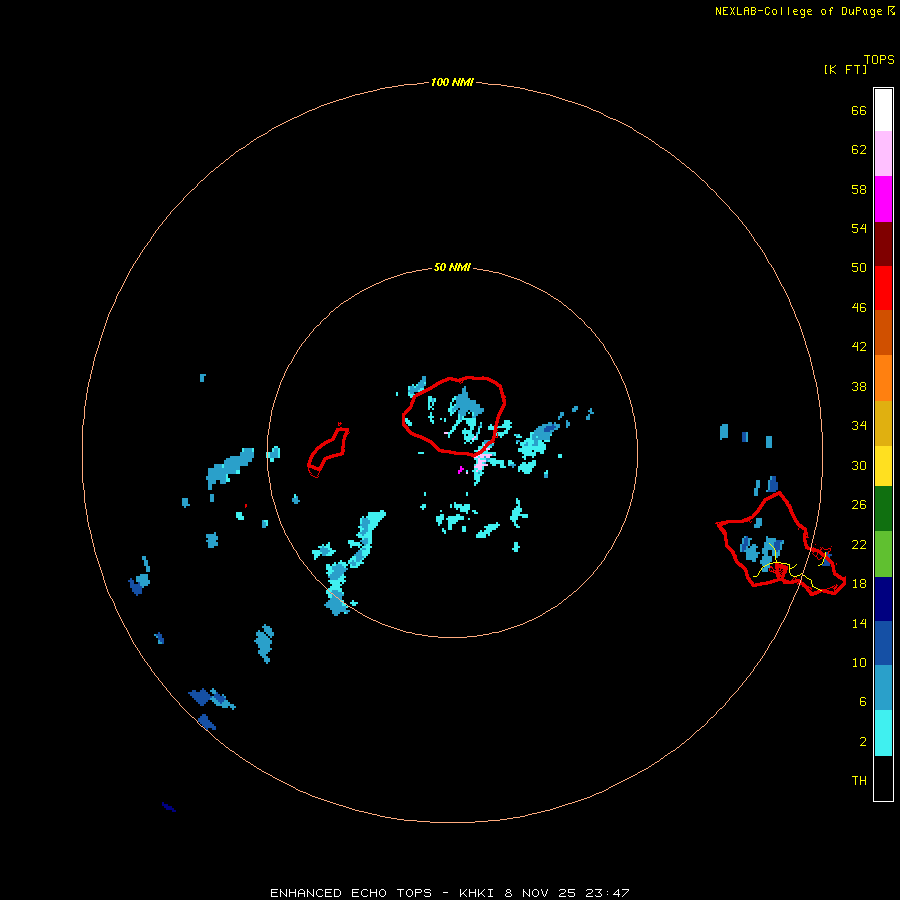The width and height of the screenshot is (900, 900).
Task: Click the legend value 66
Action: coord(859,110)
